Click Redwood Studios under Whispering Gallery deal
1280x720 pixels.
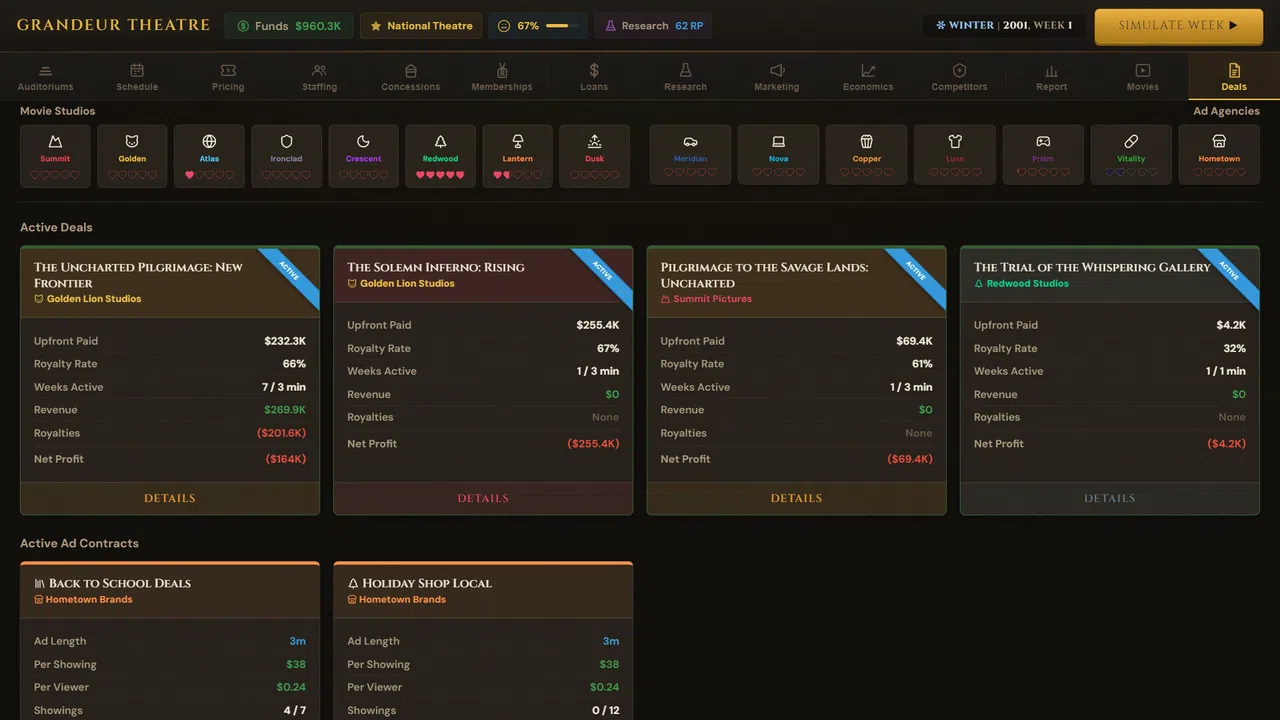(x=1028, y=284)
